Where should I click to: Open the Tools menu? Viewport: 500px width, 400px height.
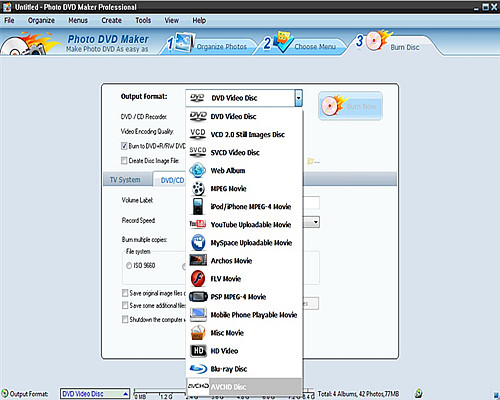143,20
